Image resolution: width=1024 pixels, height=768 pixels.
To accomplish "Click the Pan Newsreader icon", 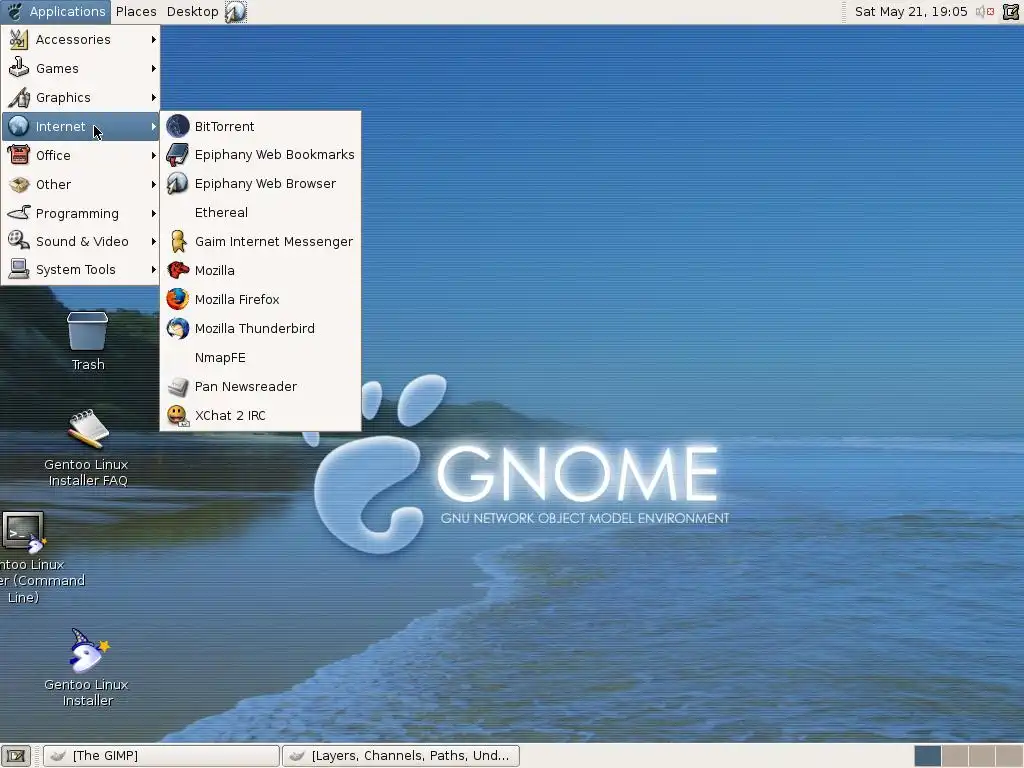I will point(178,387).
